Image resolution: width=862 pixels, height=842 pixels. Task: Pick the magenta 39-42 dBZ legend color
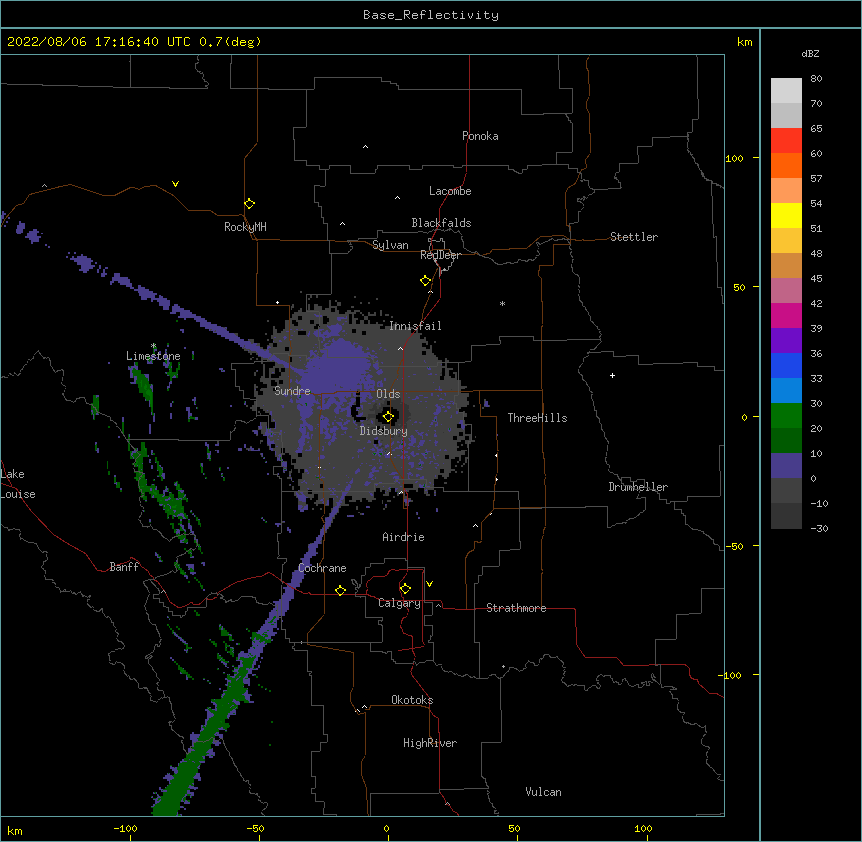[x=786, y=315]
